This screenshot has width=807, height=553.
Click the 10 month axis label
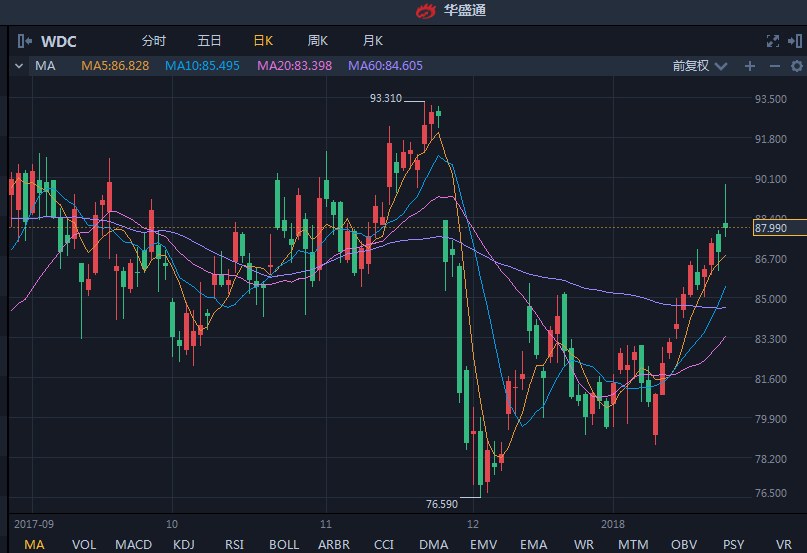pyautogui.click(x=171, y=524)
